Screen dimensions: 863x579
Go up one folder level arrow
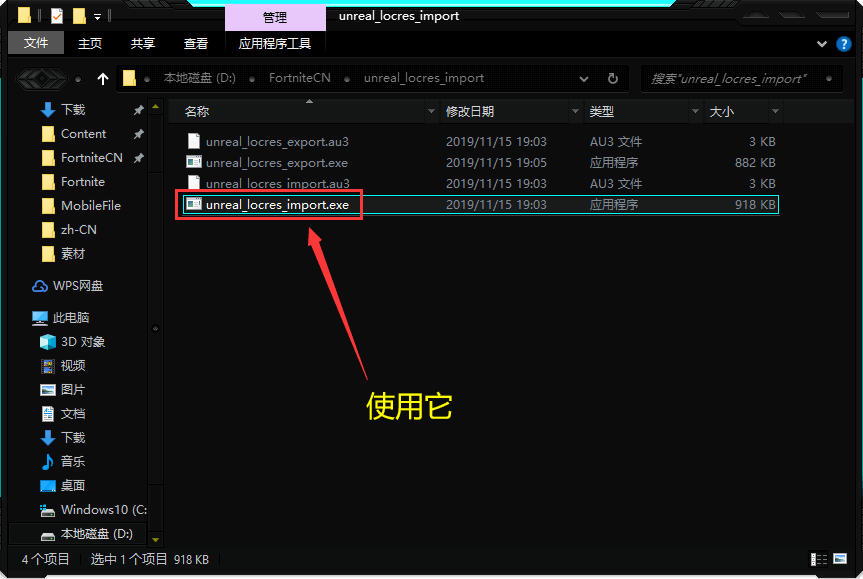(x=103, y=79)
